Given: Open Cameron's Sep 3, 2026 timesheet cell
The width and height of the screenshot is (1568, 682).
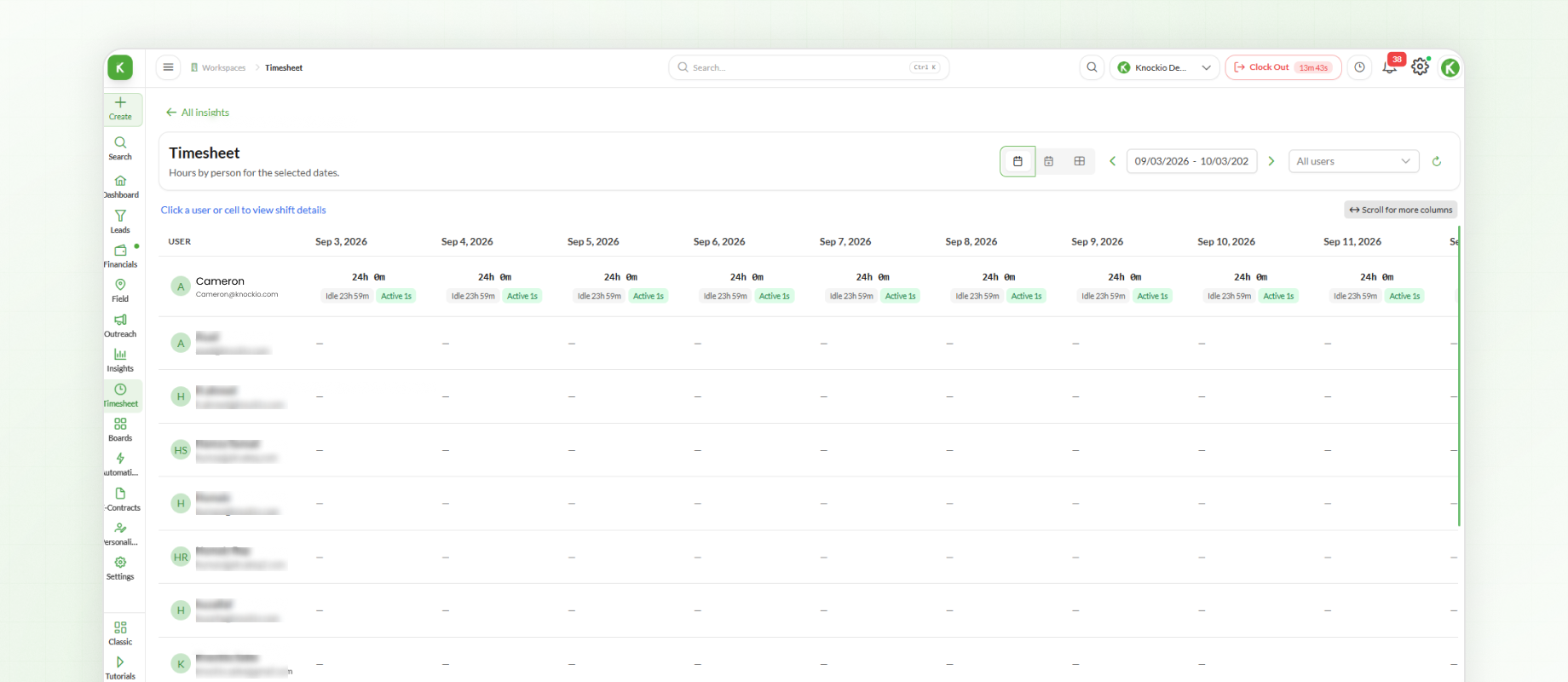Looking at the screenshot, I should (369, 286).
